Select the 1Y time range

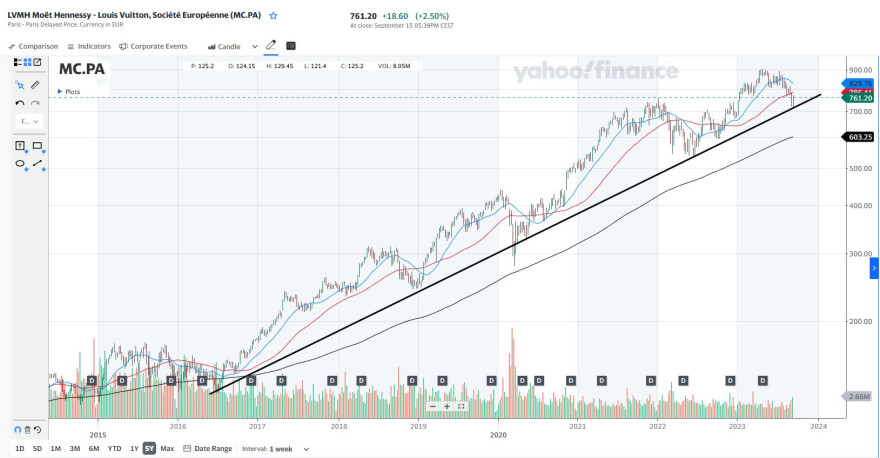tap(134, 448)
